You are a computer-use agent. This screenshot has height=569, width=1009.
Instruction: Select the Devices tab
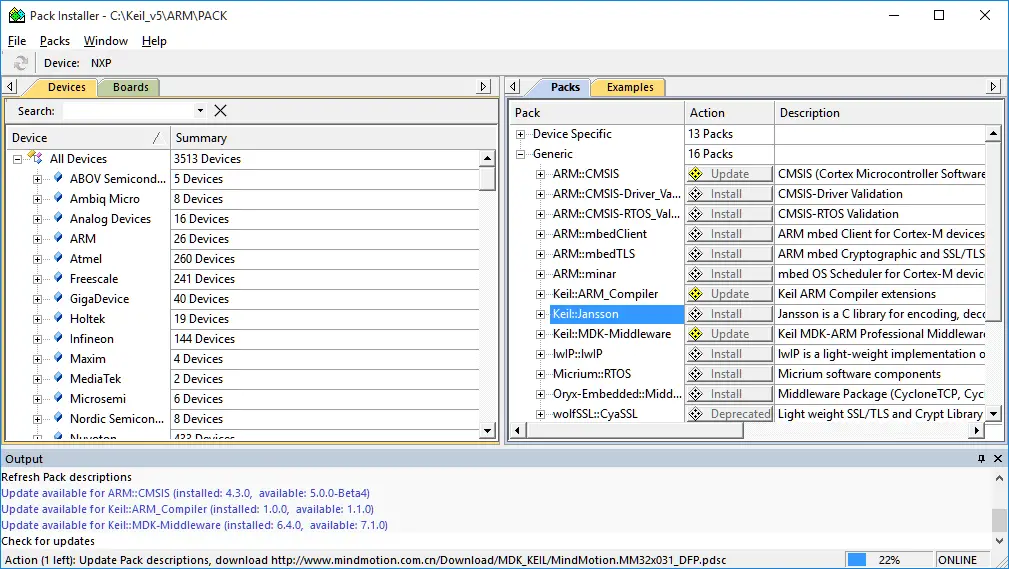66,87
